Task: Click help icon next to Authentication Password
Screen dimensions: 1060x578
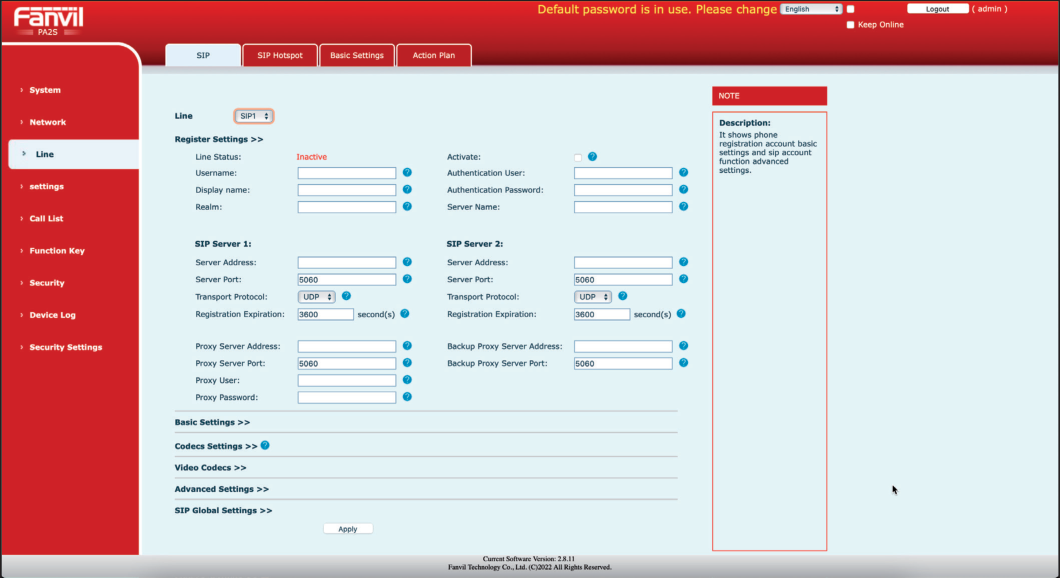Action: [683, 190]
